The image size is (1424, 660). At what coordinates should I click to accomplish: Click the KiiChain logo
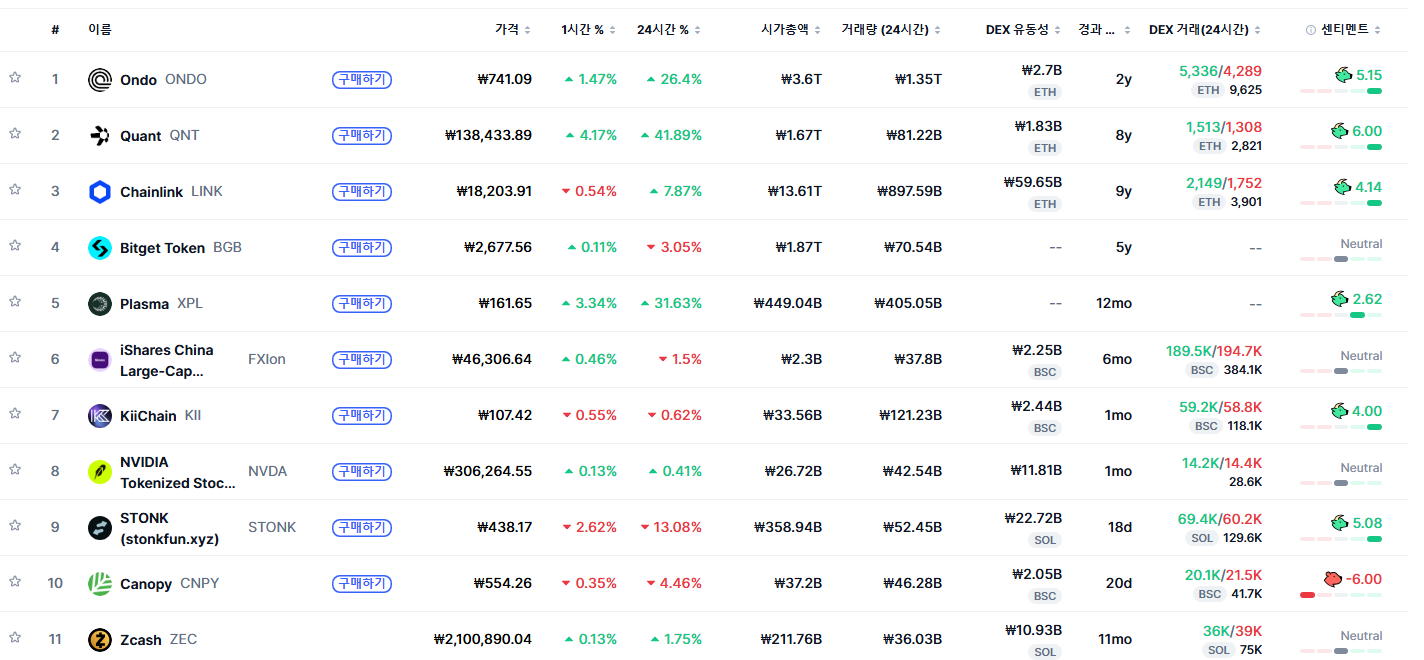[x=100, y=416]
